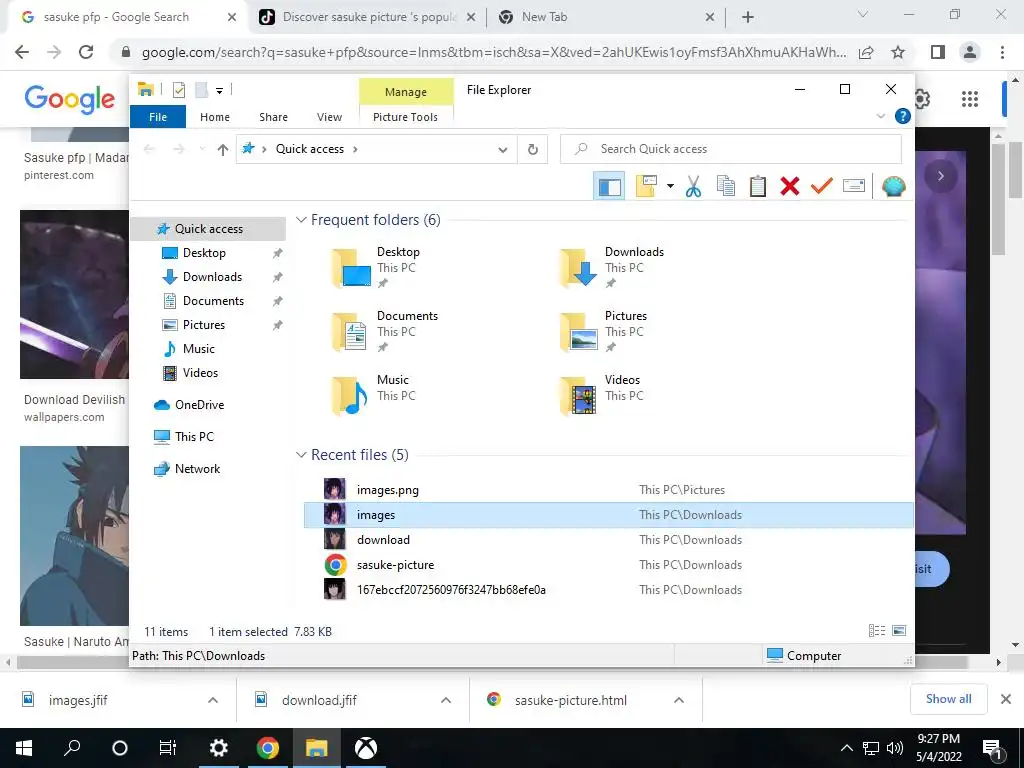Open address bar history dropdown
This screenshot has width=1024, height=768.
(502, 150)
